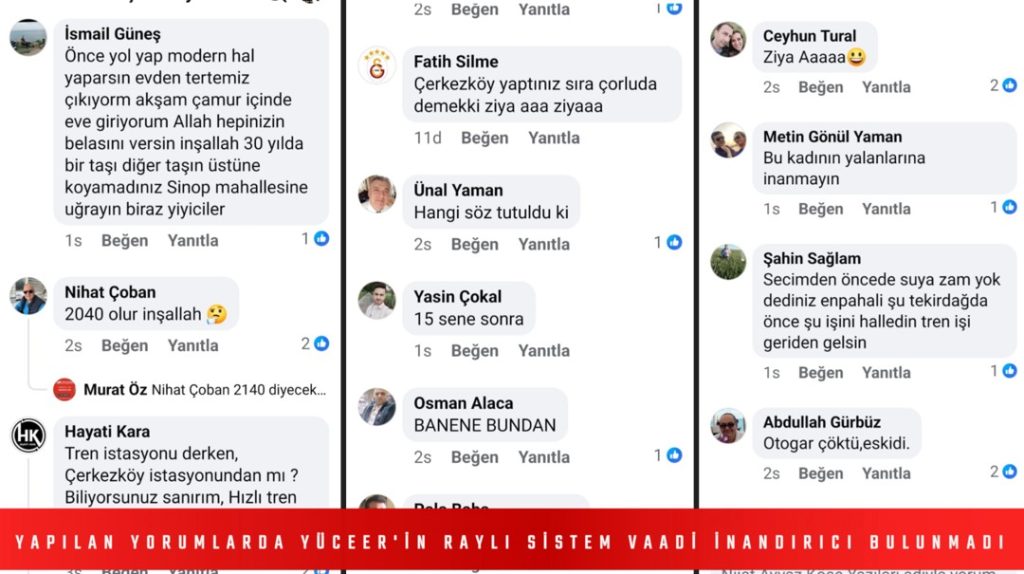Open the Ünal Yaman profile name link
The height and width of the screenshot is (574, 1024).
pos(458,190)
